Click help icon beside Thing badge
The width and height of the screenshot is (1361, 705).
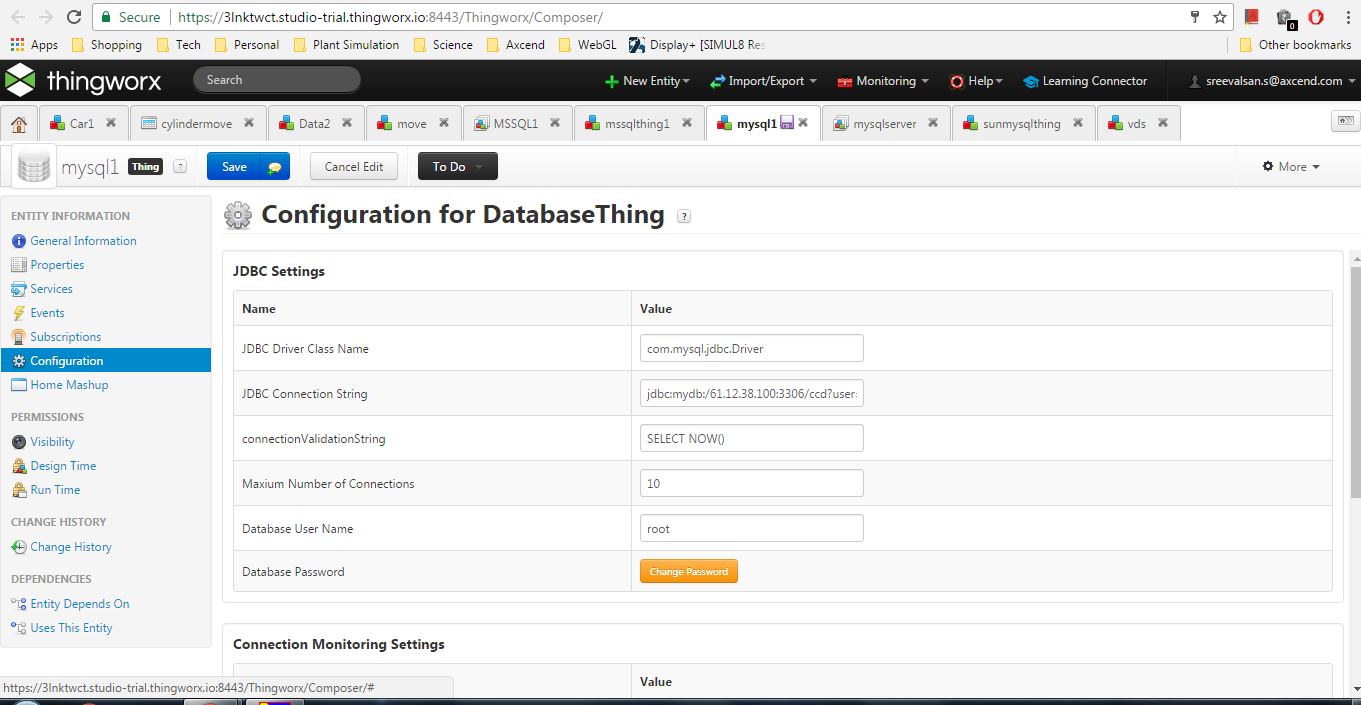coord(180,167)
